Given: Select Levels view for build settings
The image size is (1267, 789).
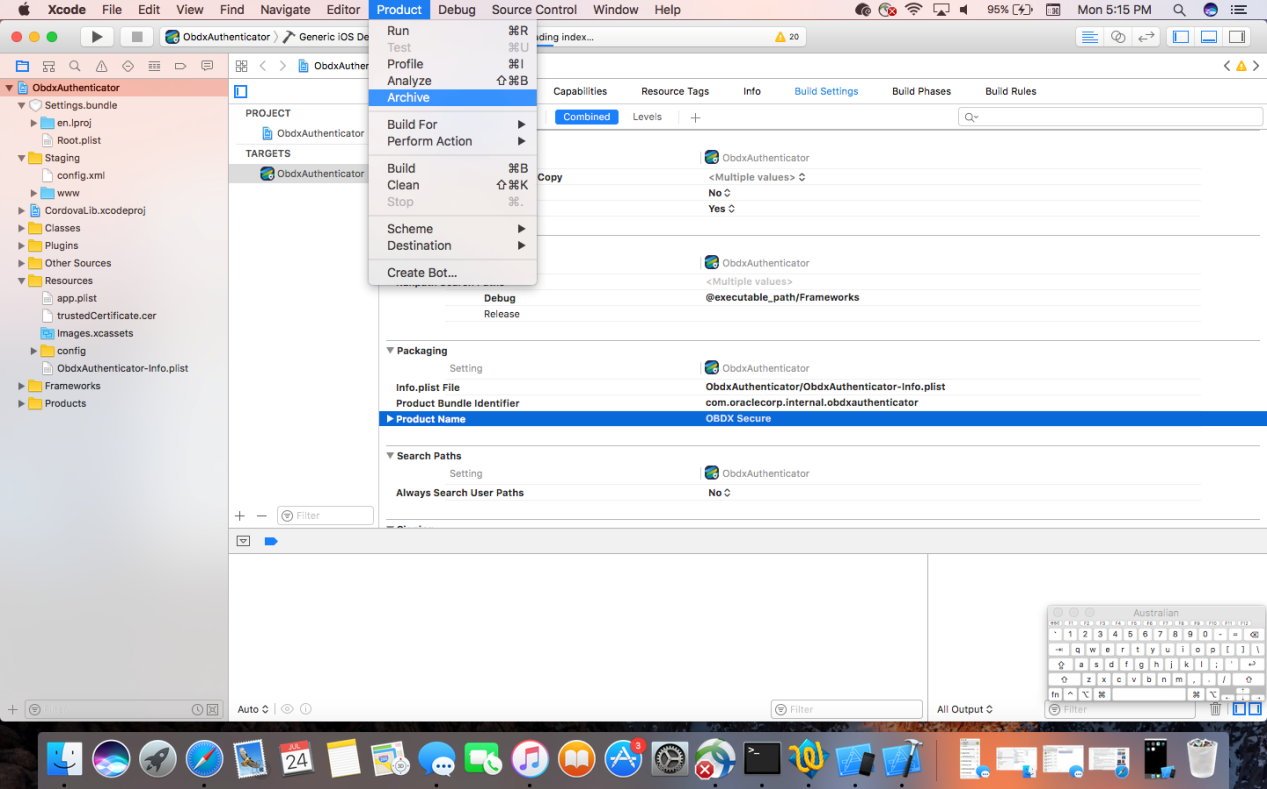Looking at the screenshot, I should [647, 117].
